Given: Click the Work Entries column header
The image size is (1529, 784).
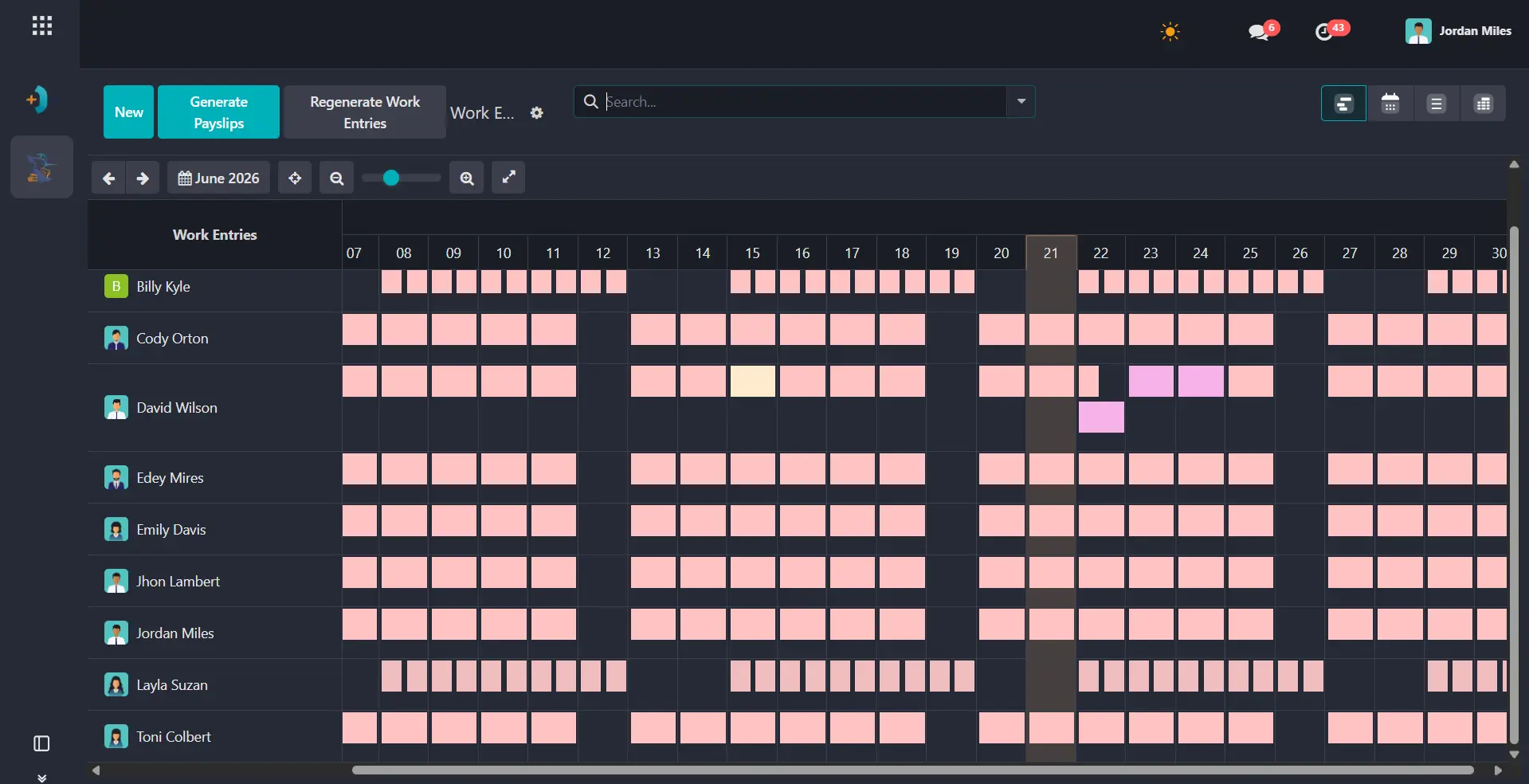Looking at the screenshot, I should coord(214,234).
